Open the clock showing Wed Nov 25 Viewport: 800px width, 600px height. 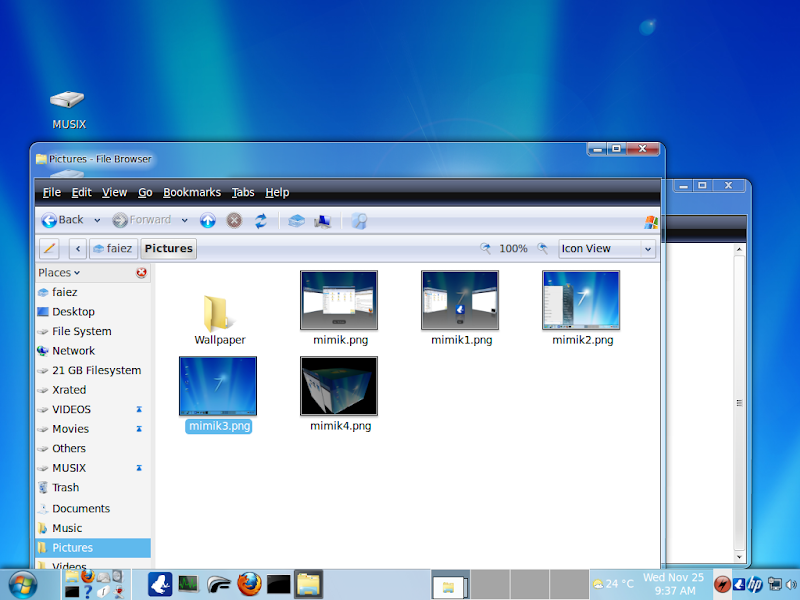(673, 584)
